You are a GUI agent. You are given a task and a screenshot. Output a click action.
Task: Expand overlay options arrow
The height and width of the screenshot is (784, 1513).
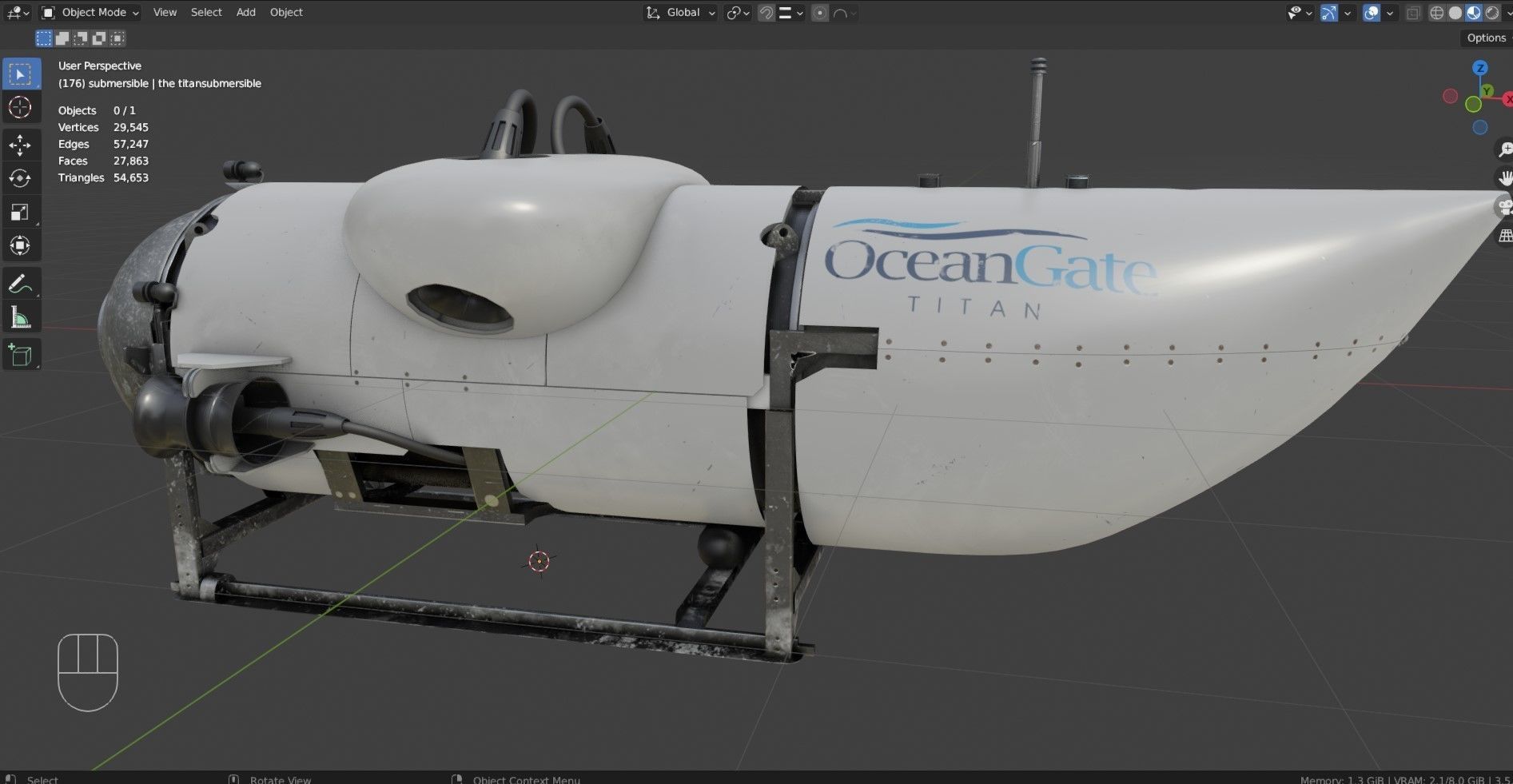pyautogui.click(x=1390, y=13)
